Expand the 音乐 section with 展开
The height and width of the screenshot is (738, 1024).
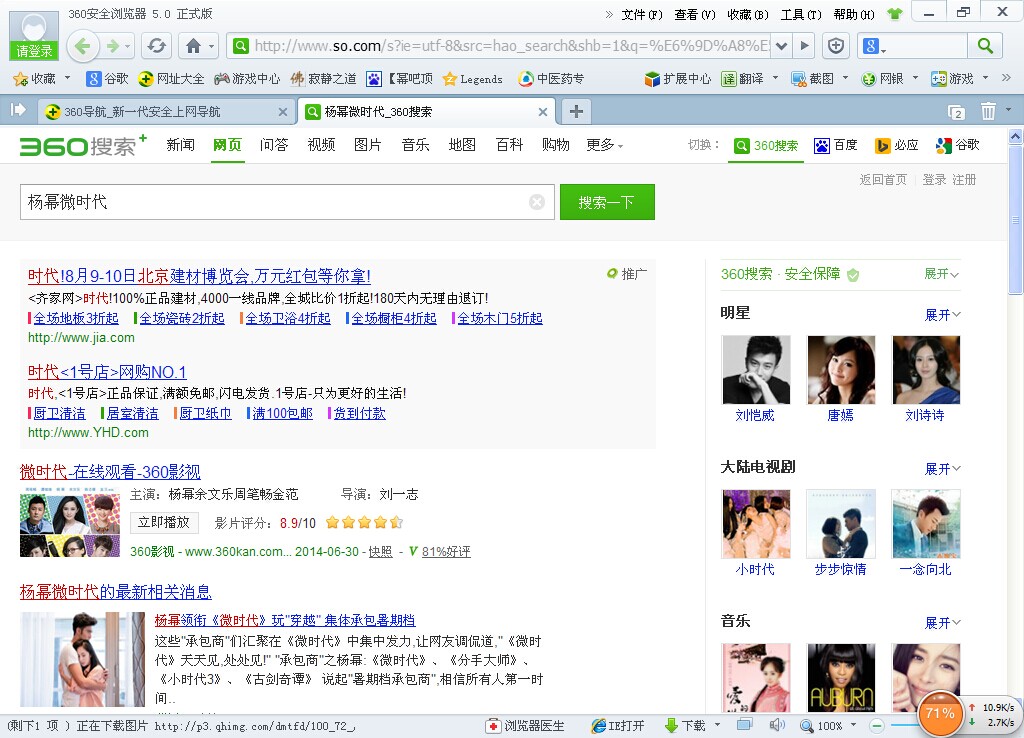(x=942, y=623)
